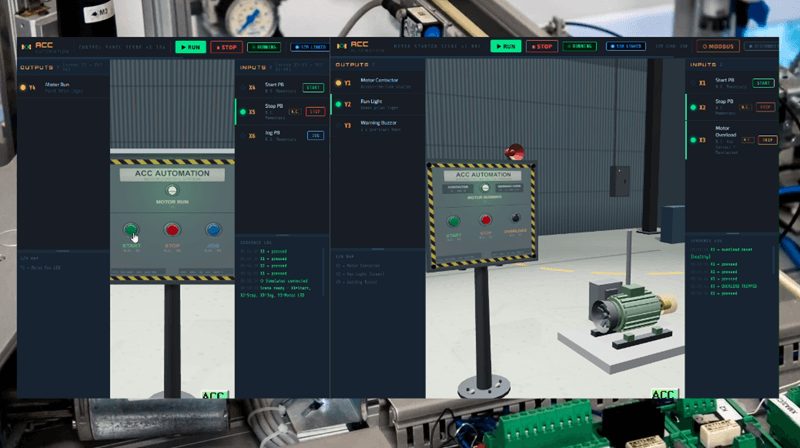The width and height of the screenshot is (800, 448).
Task: Click the green Y2 Run Light indicator dot
Action: [338, 104]
